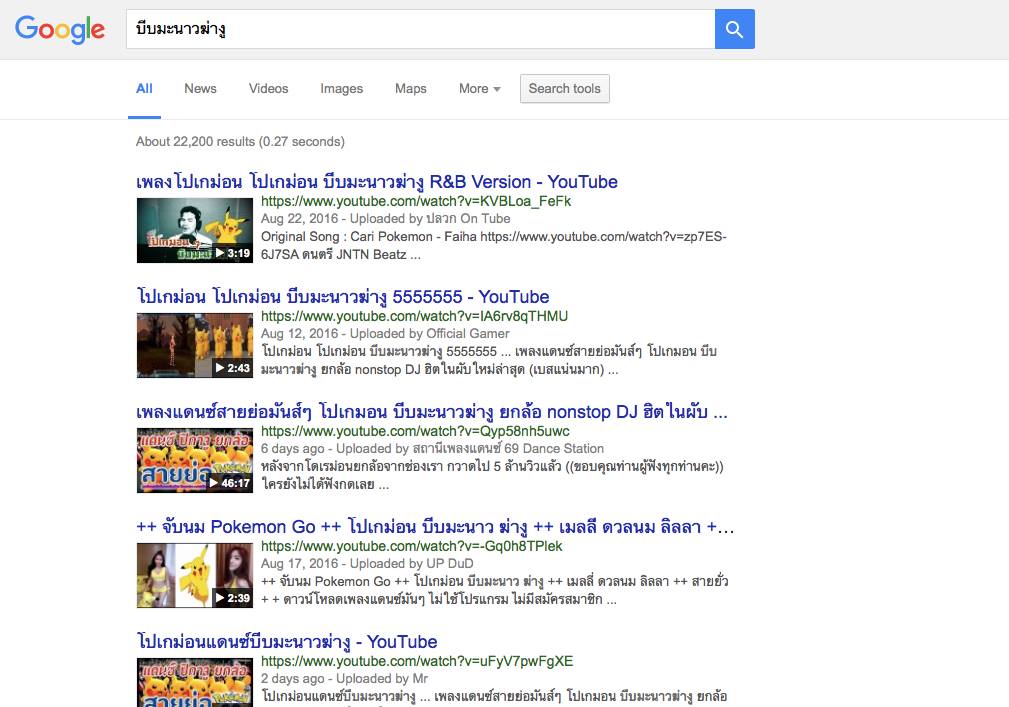Click '2 days ago - Uploaded by Mr' line
This screenshot has height=707, width=1009.
click(x=344, y=679)
